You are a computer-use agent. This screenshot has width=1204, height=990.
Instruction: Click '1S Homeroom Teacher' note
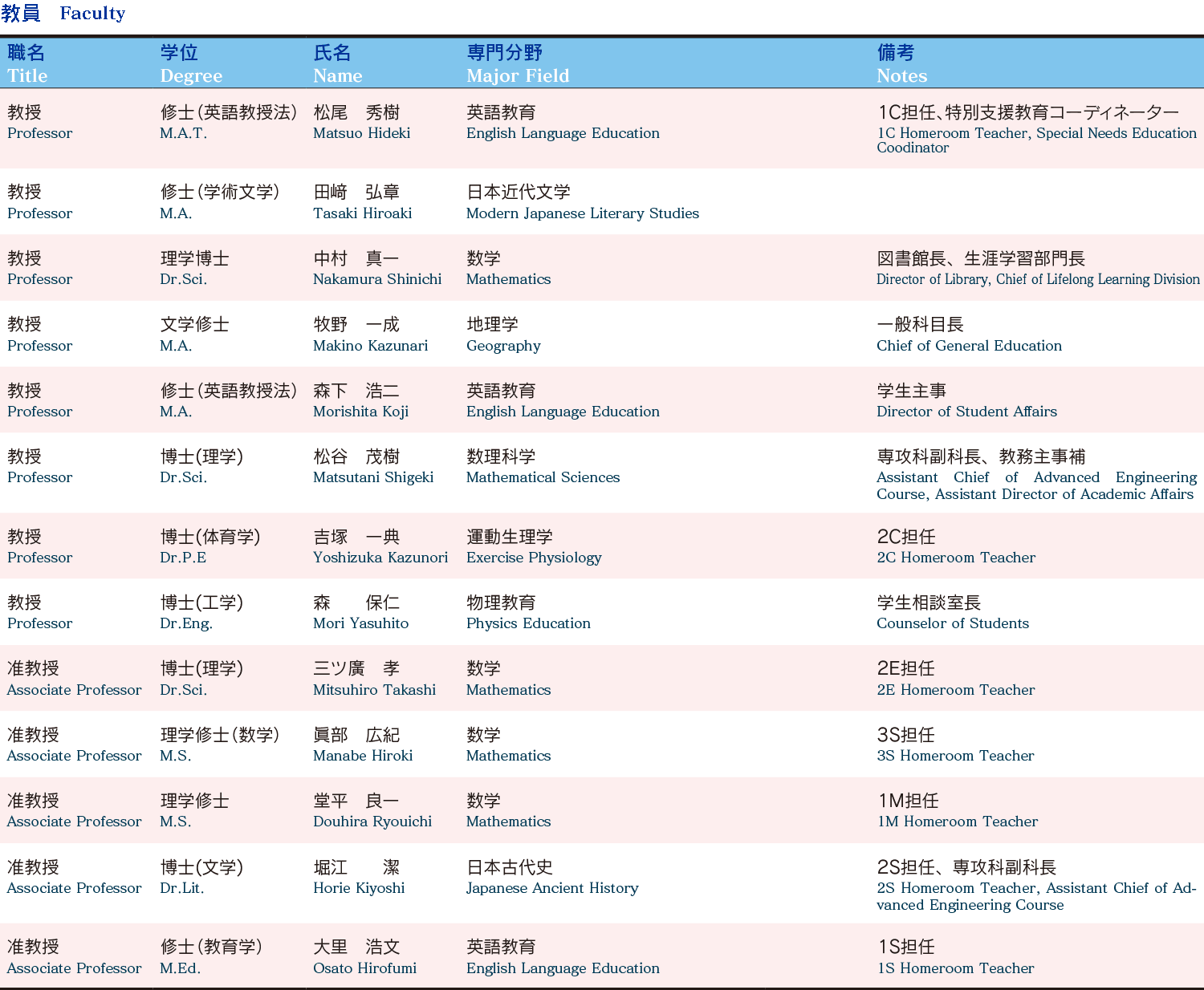[x=955, y=968]
